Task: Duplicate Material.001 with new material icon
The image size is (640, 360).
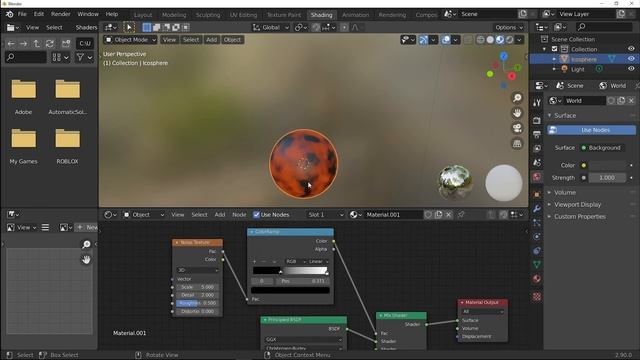Action: click(x=438, y=214)
